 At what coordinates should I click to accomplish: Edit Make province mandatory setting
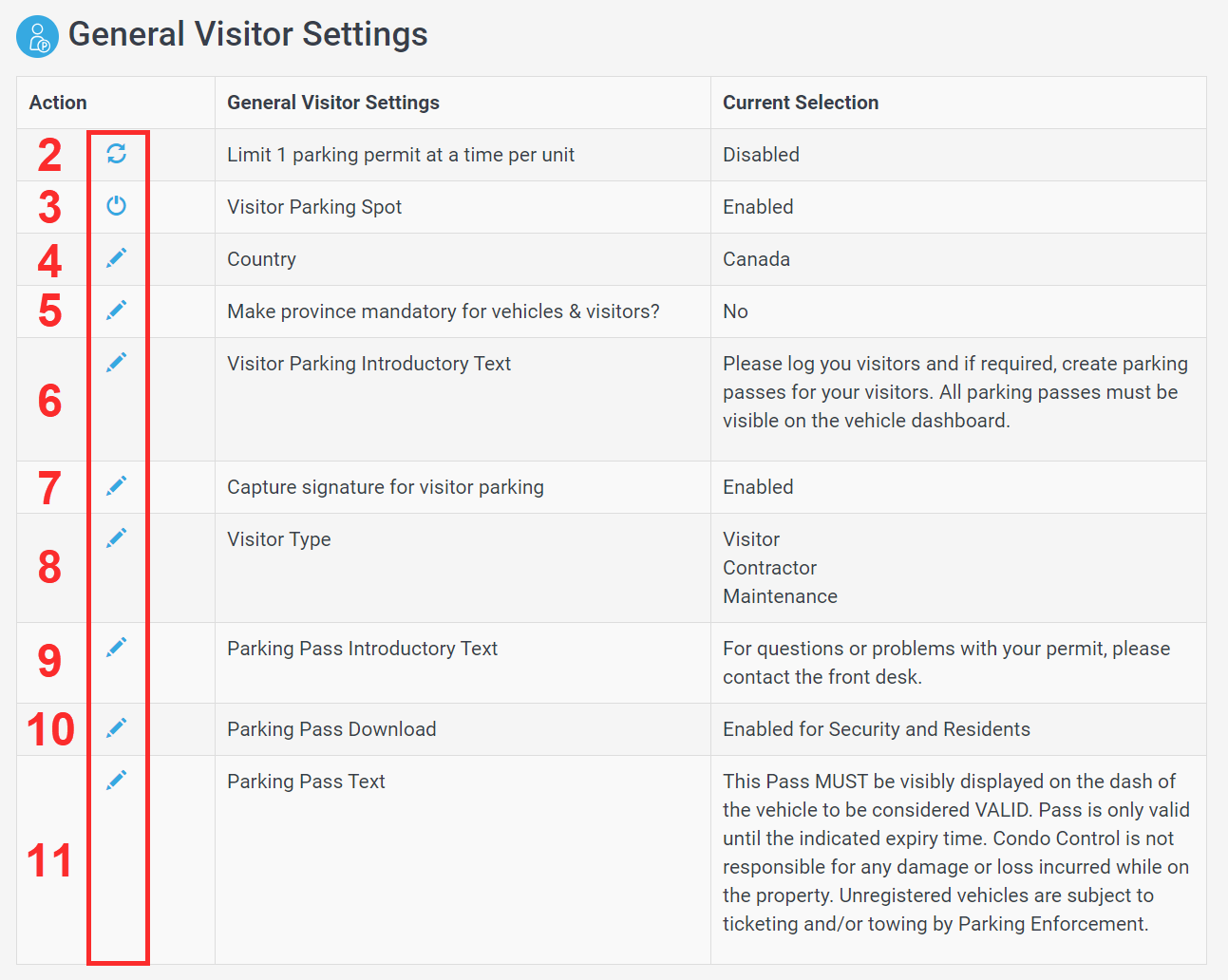pos(116,310)
